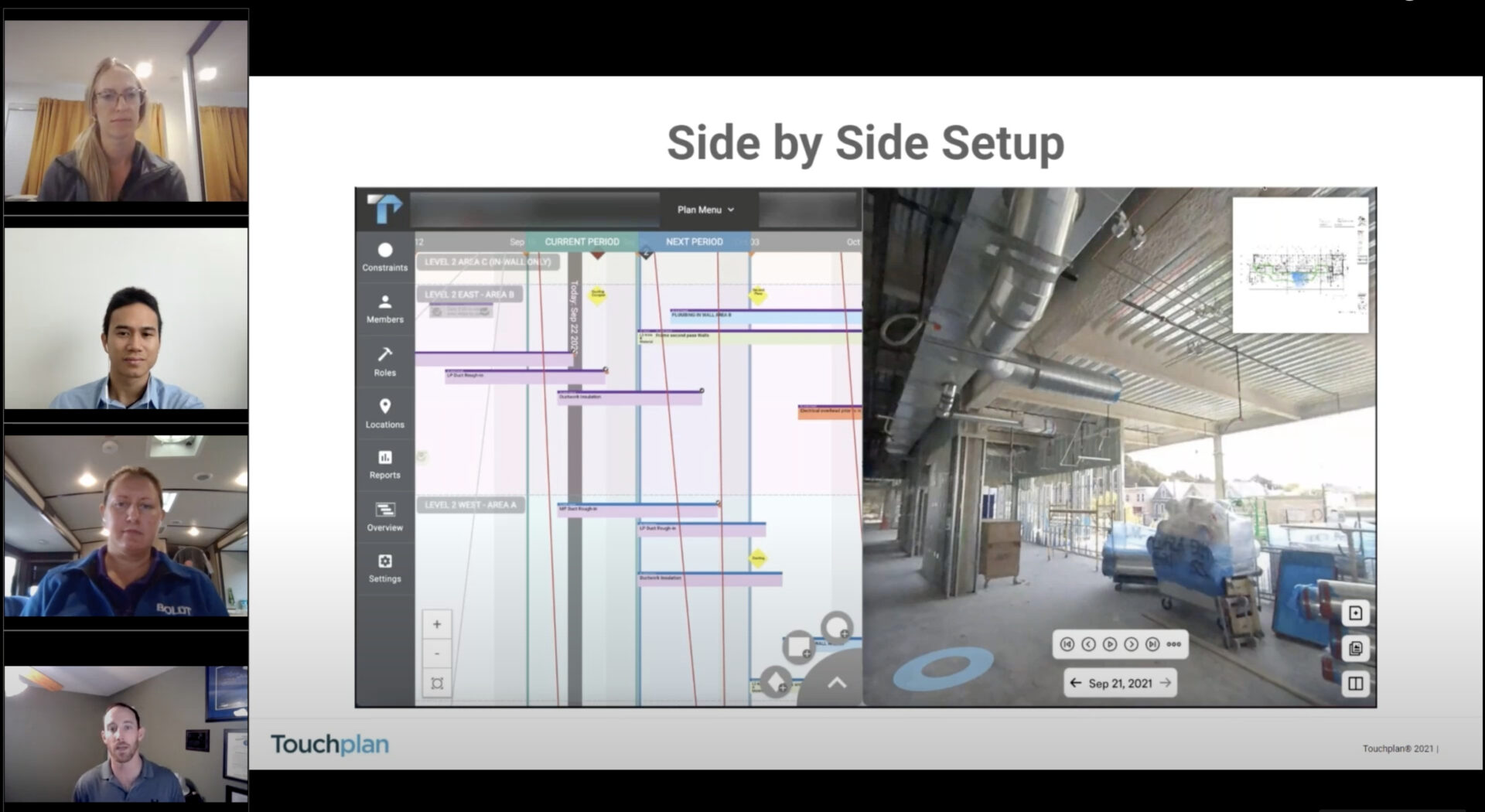The width and height of the screenshot is (1485, 812).
Task: Click the field note marker icon button
Action: click(x=1355, y=613)
